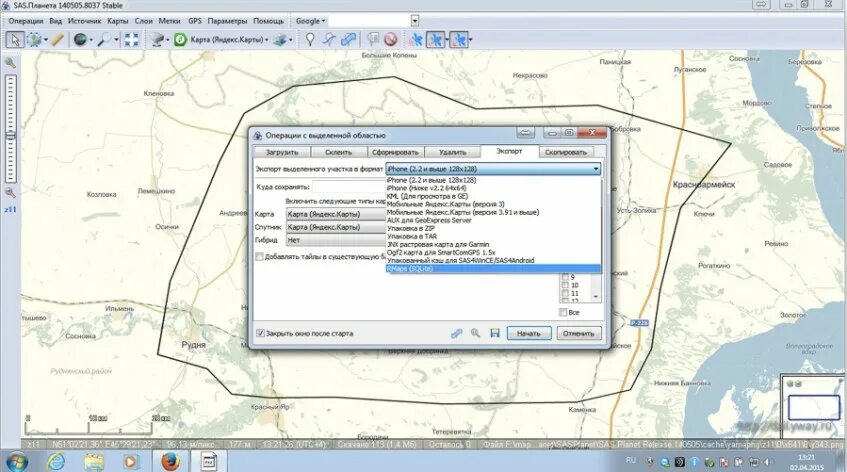Screen dimensions: 847x472
Task: Check the Все zoom levels box
Action: (x=563, y=312)
